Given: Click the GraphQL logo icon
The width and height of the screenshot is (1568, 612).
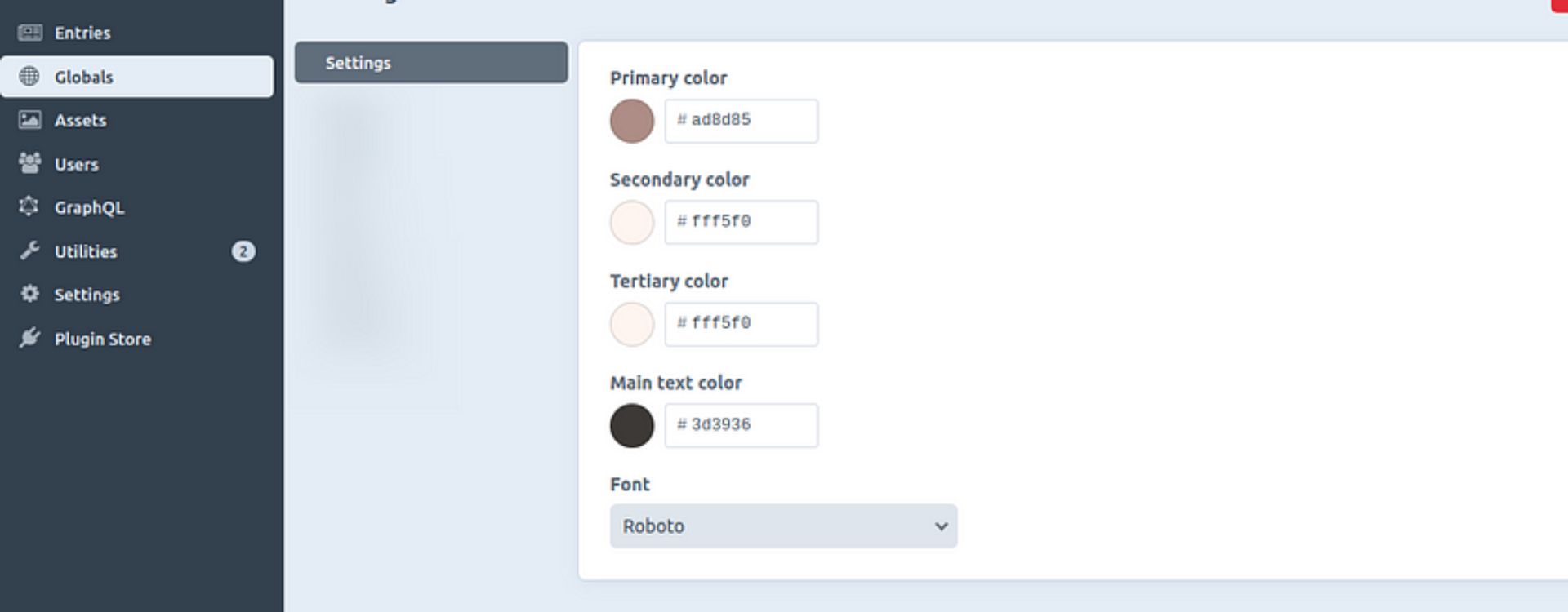Looking at the screenshot, I should point(29,206).
